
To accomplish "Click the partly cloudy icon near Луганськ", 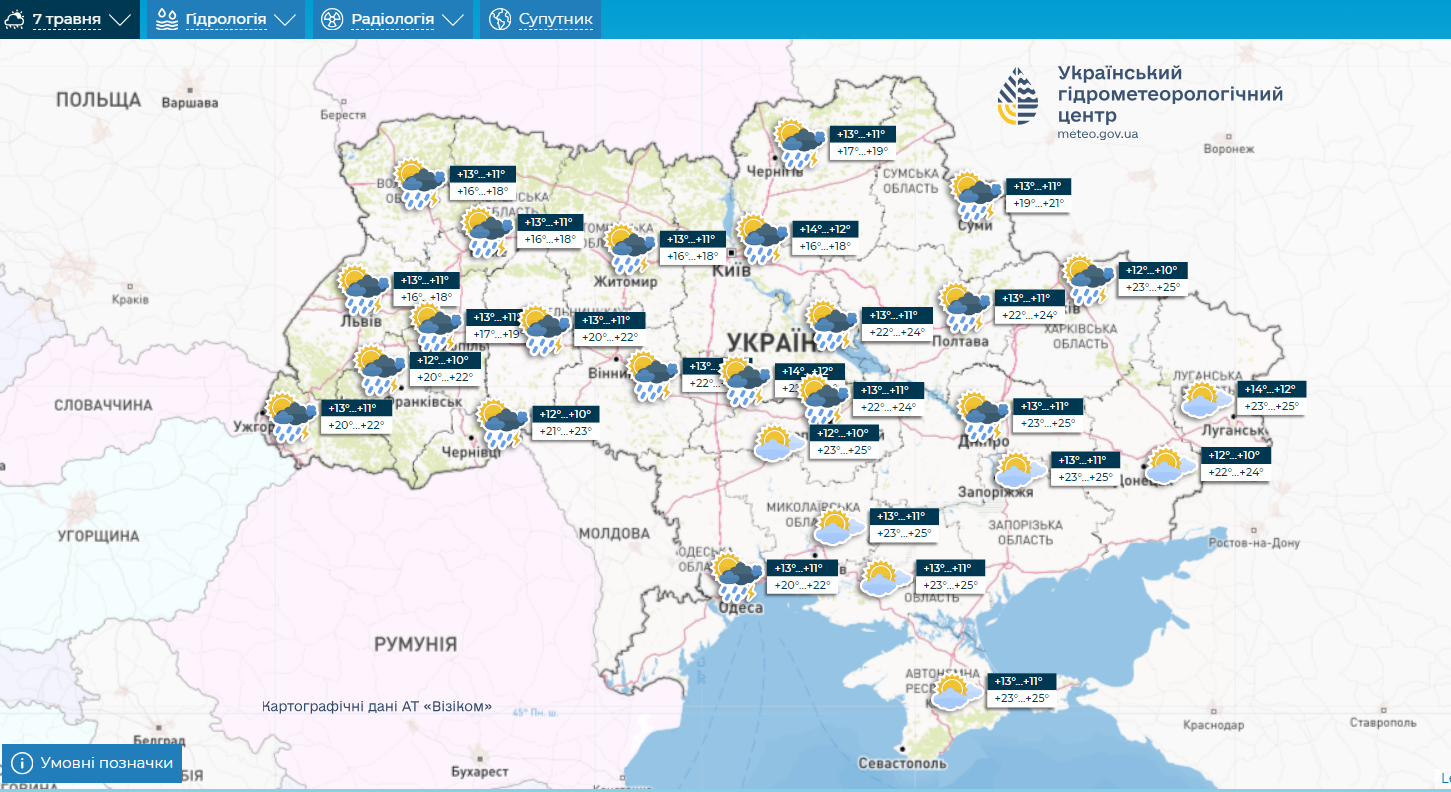I will (x=1204, y=400).
